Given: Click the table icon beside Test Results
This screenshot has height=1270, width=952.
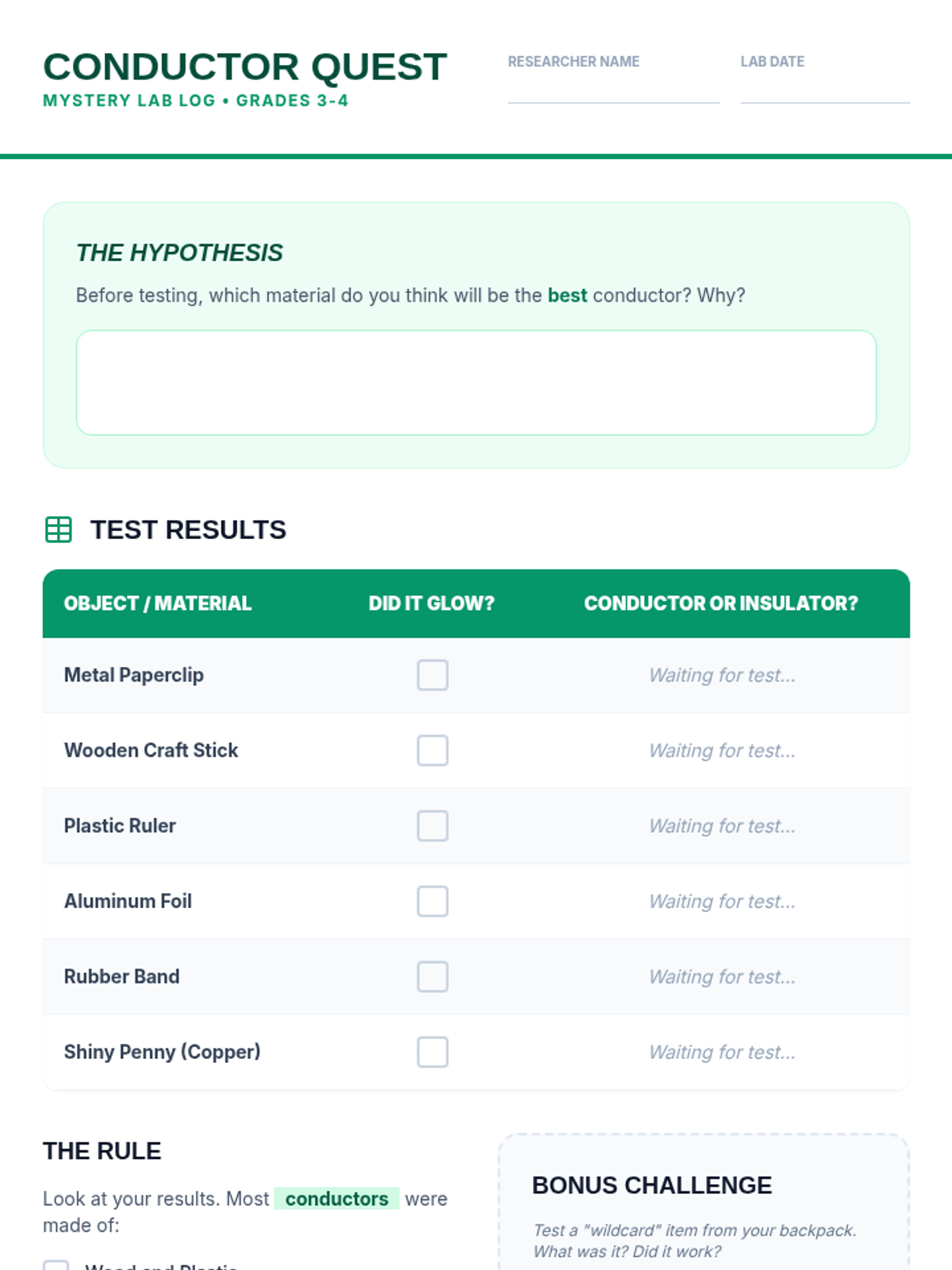Looking at the screenshot, I should click(x=59, y=529).
